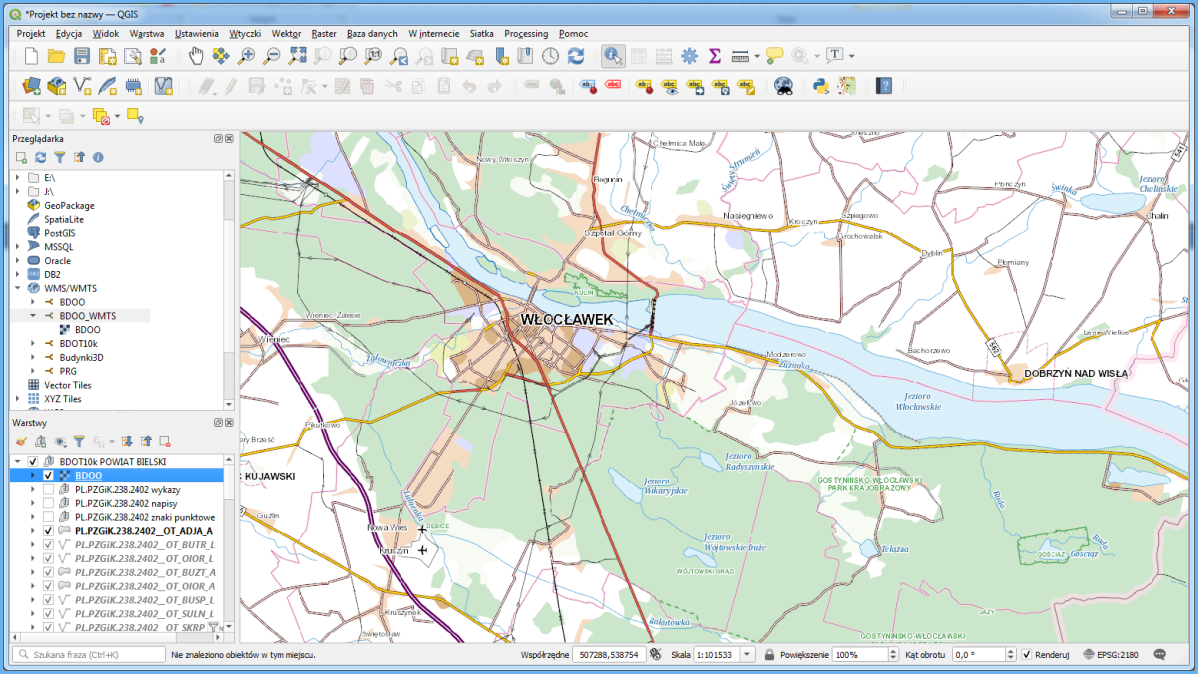Click the Refresh map icon

click(x=576, y=56)
